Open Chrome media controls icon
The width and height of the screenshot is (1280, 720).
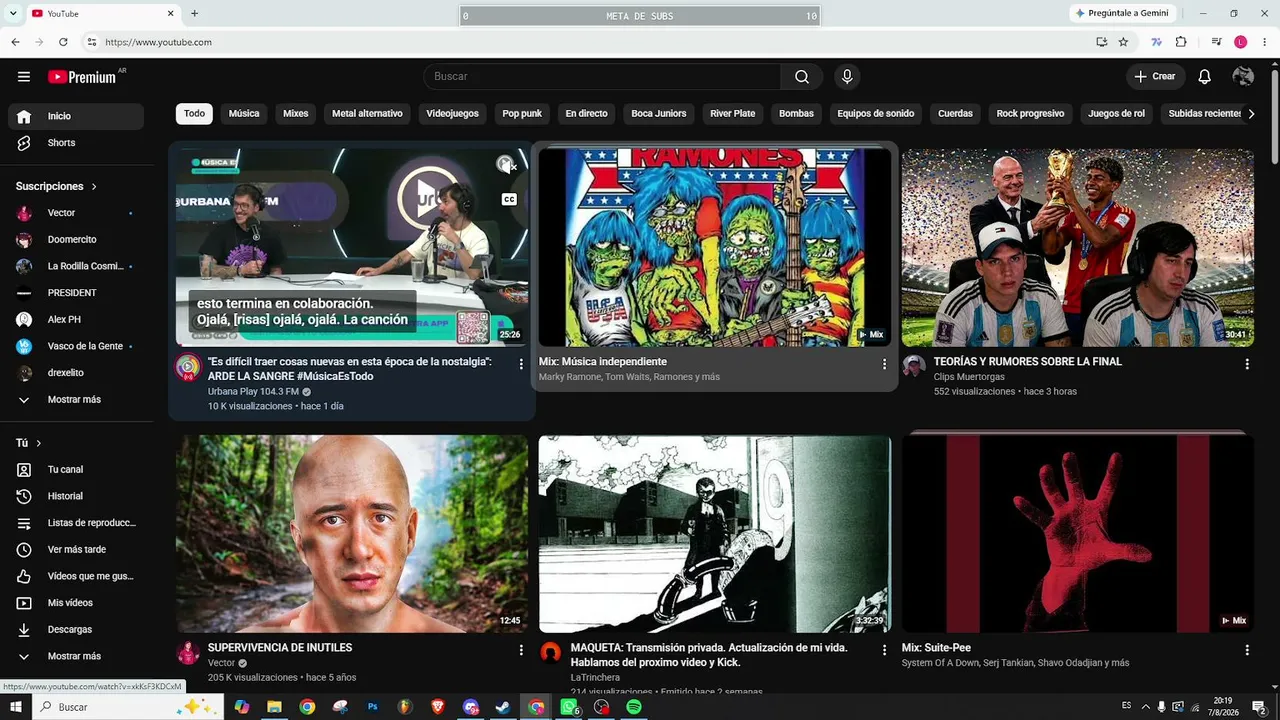click(1216, 42)
